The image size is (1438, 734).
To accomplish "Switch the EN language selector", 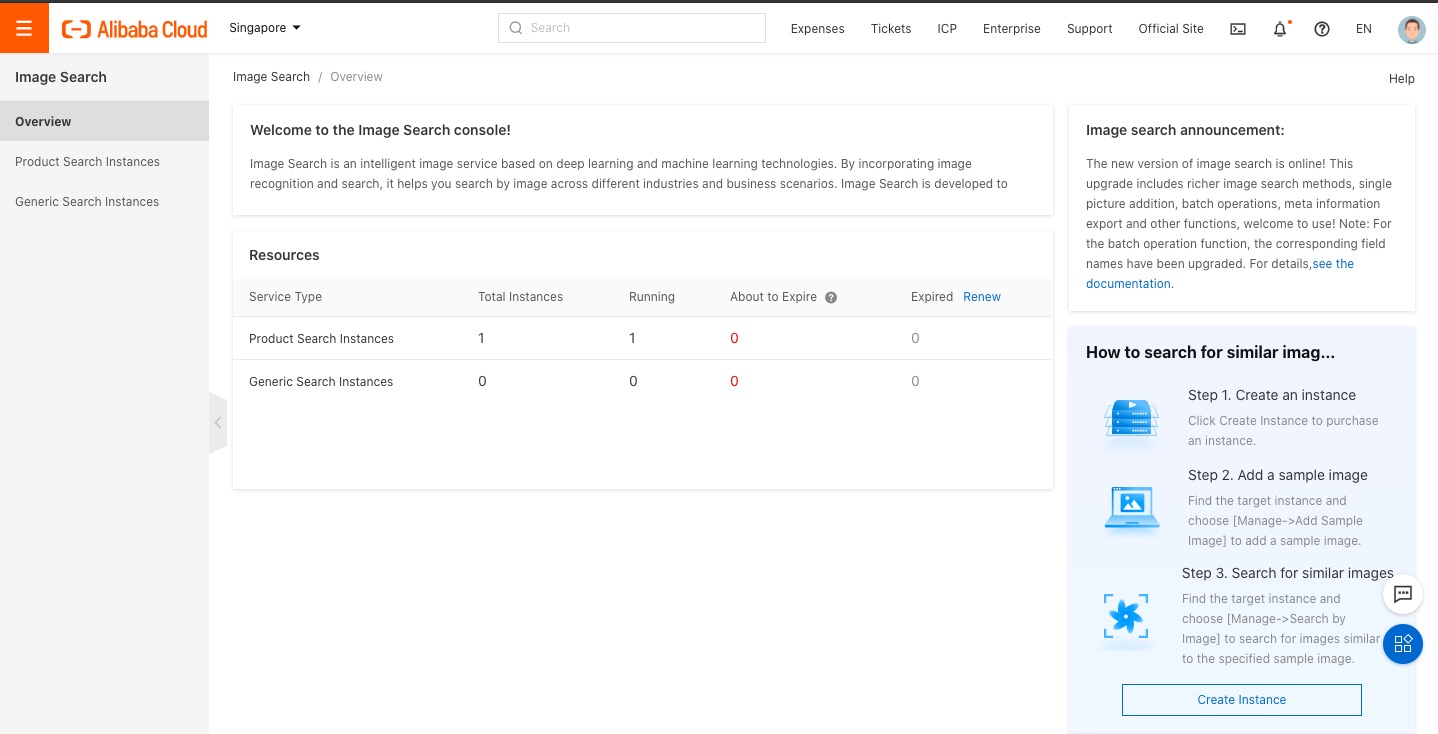I will pos(1364,29).
